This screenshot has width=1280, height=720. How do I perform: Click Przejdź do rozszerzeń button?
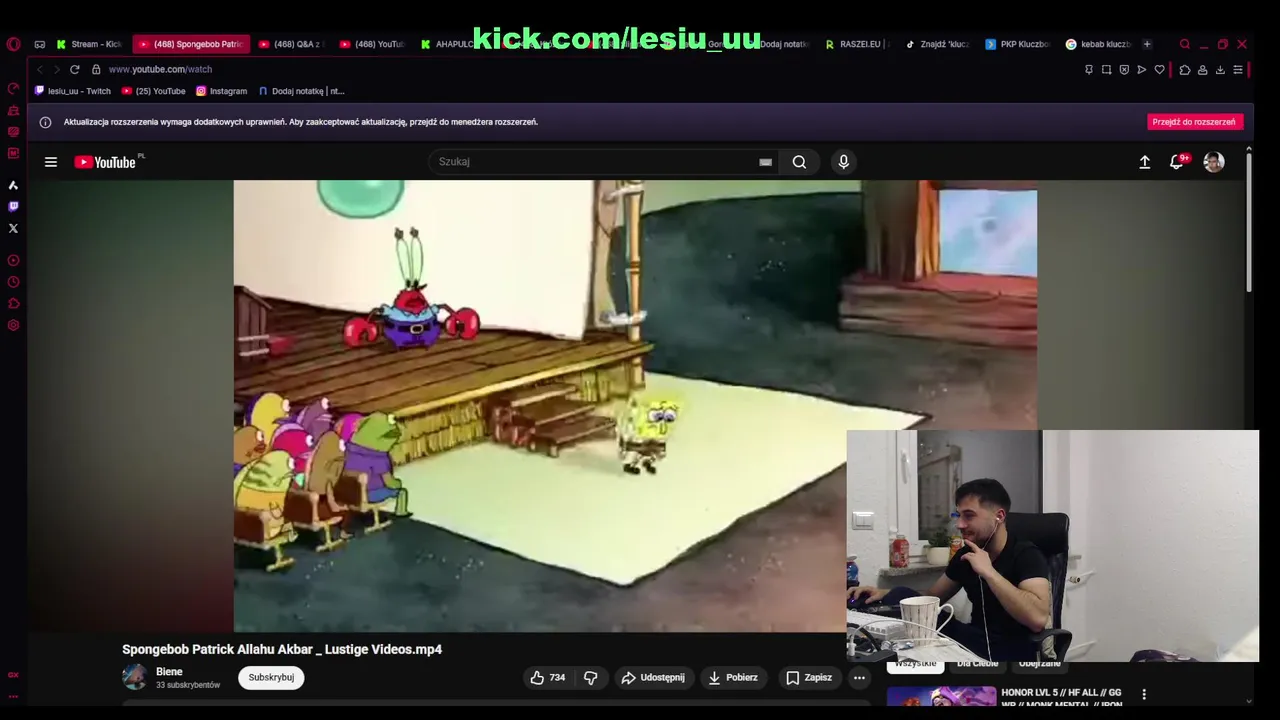click(1194, 122)
